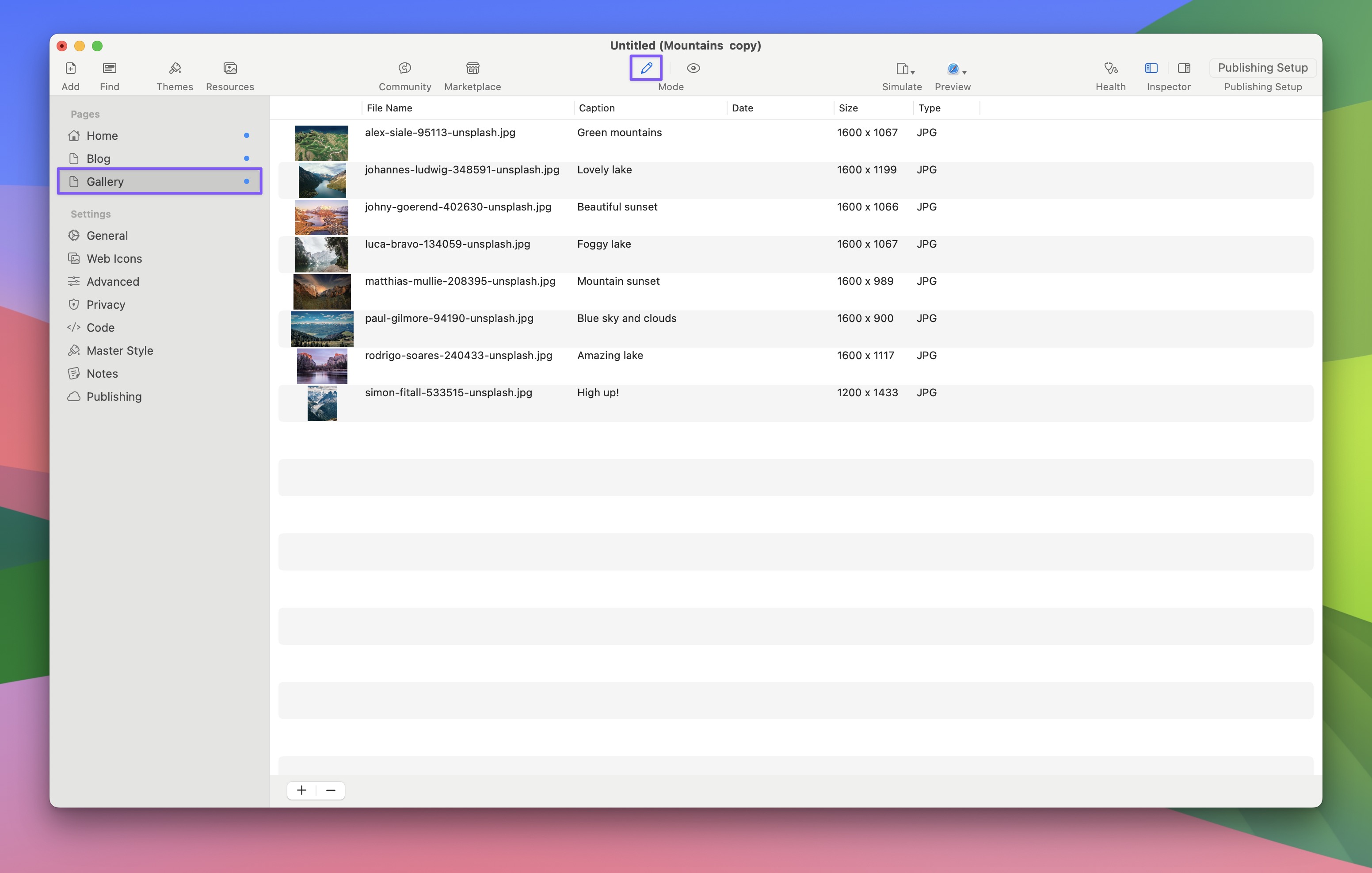Switch to edit mode pencil
The width and height of the screenshot is (1372, 873).
(x=645, y=69)
